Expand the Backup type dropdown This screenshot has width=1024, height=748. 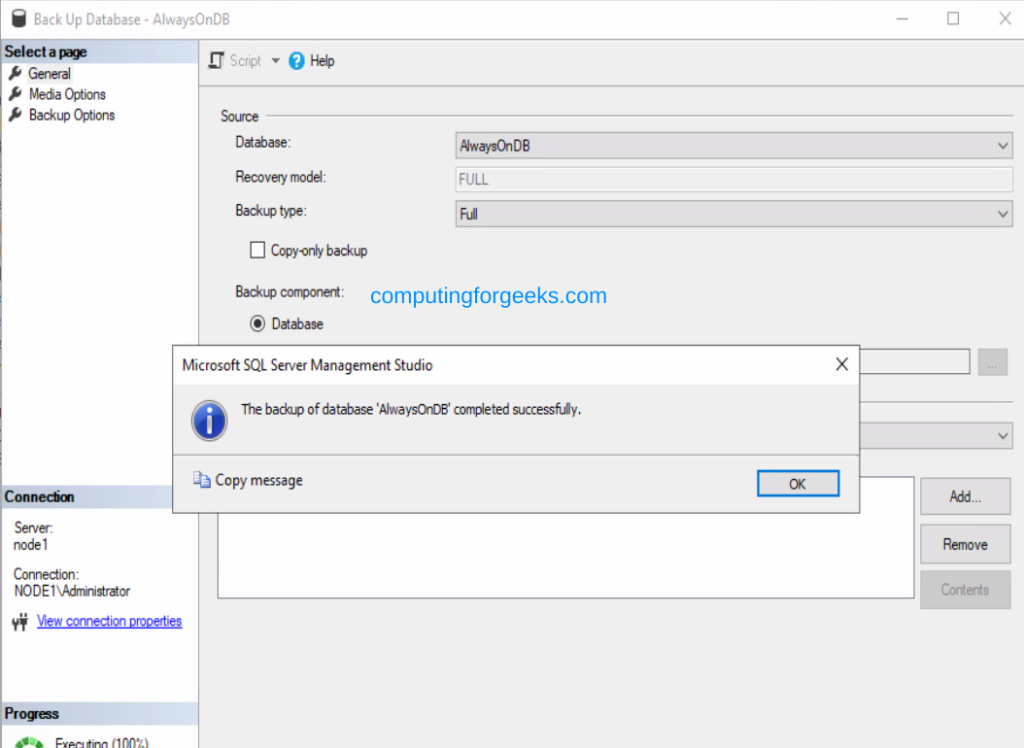tap(1003, 213)
